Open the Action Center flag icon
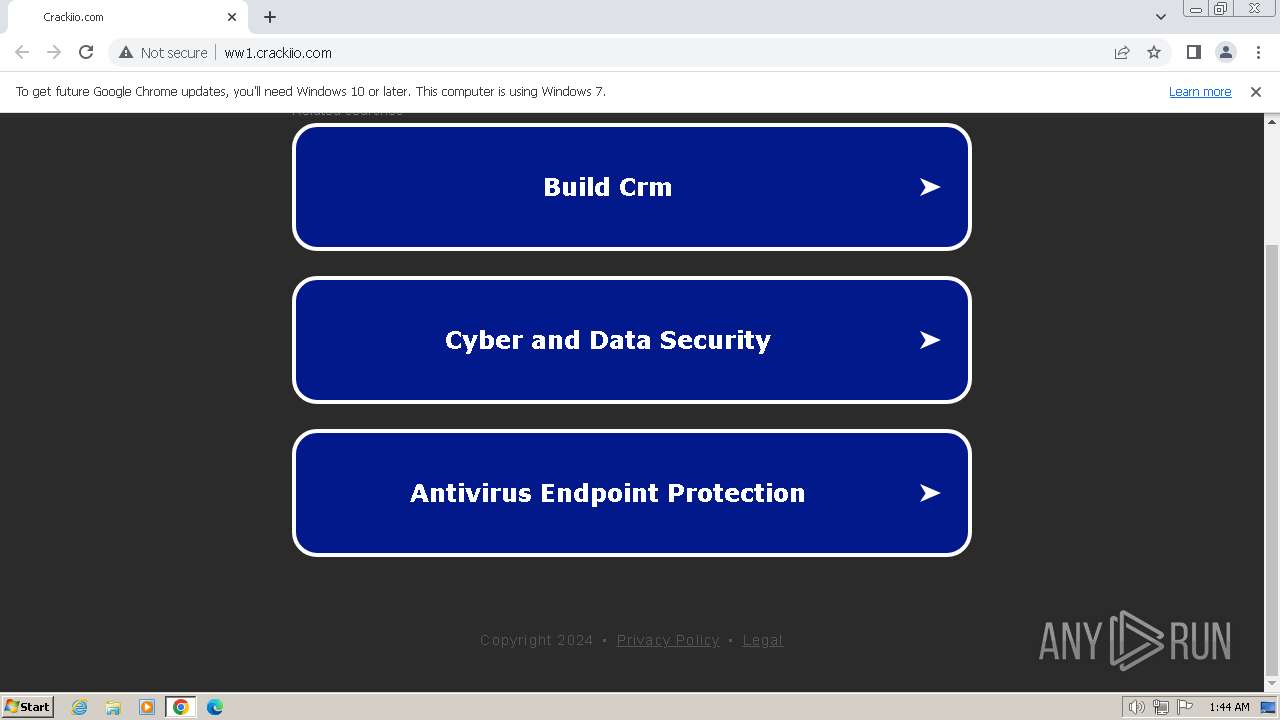The width and height of the screenshot is (1280, 720). pyautogui.click(x=1185, y=707)
